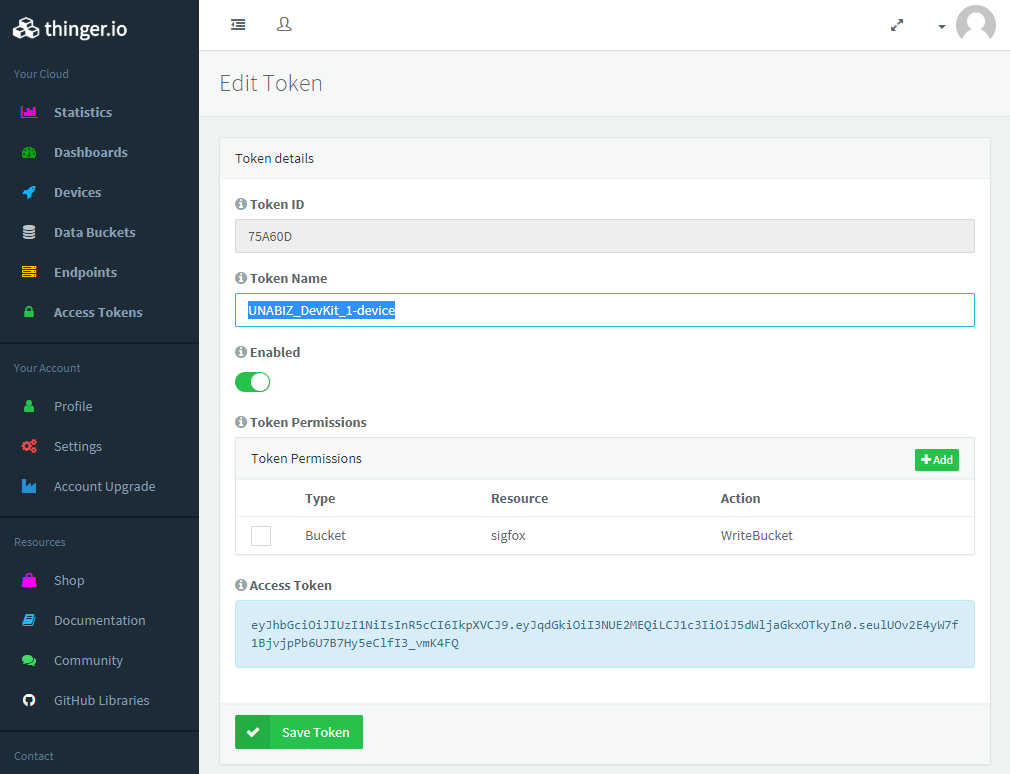Click the access token string box

click(605, 634)
